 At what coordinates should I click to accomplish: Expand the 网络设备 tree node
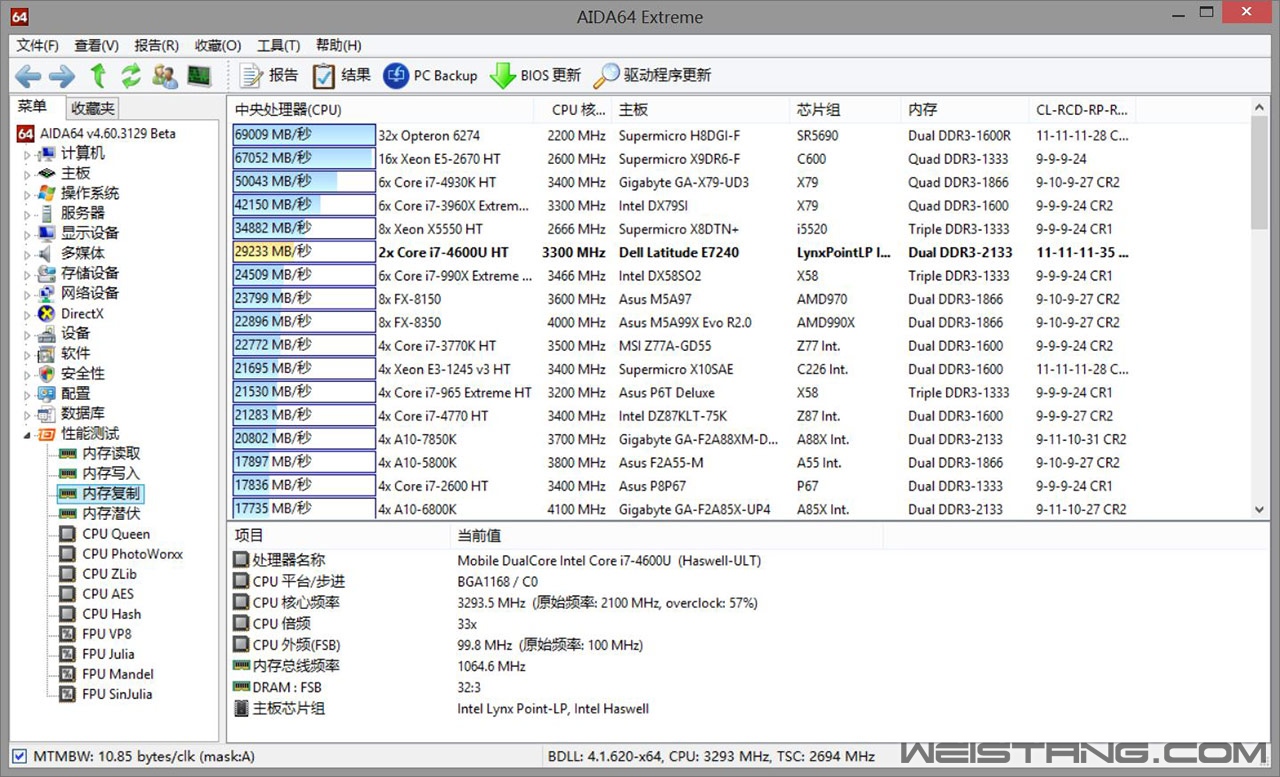point(28,294)
